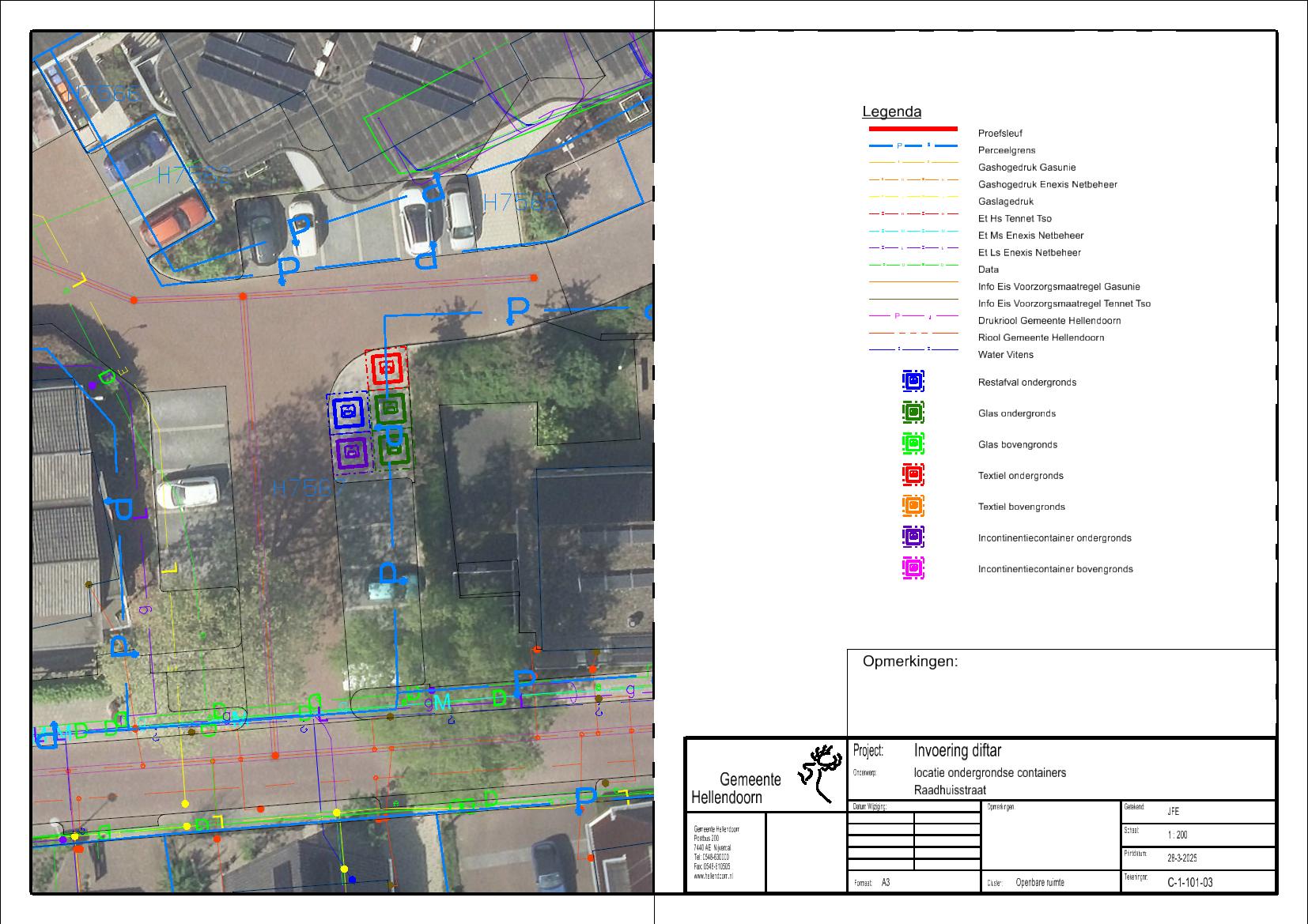1308x924 pixels.
Task: Select the Textiel bovengronds legend icon
Action: click(913, 505)
